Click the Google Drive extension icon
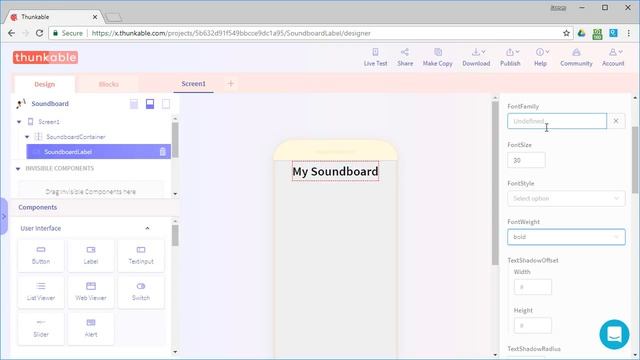640x360 pixels. pyautogui.click(x=582, y=33)
